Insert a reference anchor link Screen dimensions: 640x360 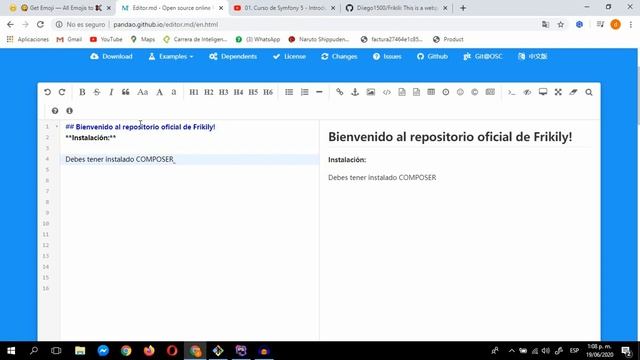pyautogui.click(x=355, y=92)
